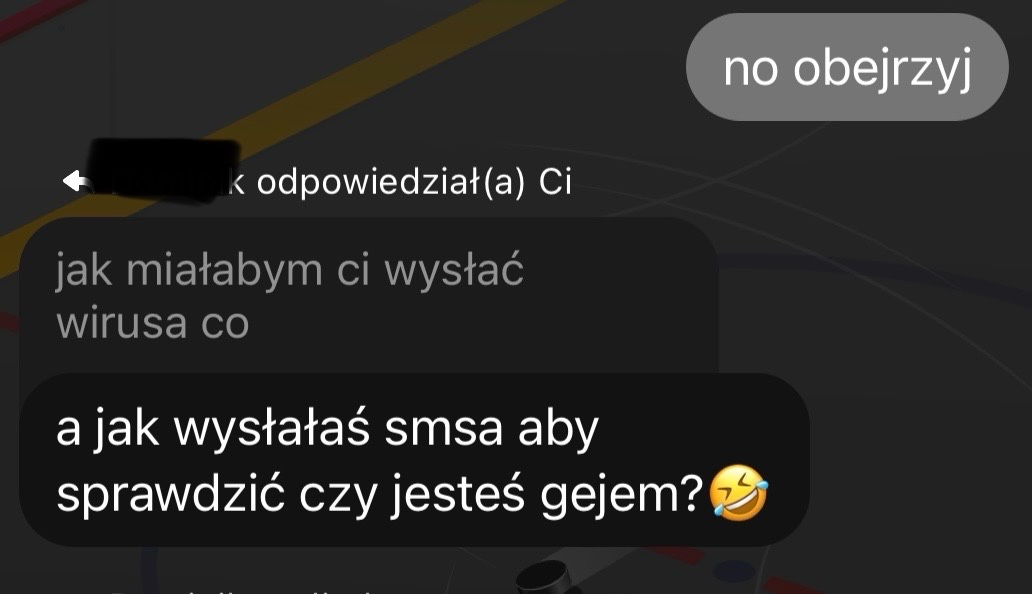Click the 'odpowiedział(a) Ci' reply label
Image resolution: width=1032 pixels, height=594 pixels.
[x=414, y=182]
